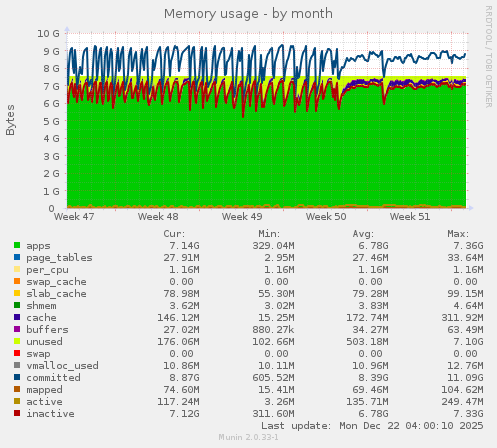Image resolution: width=497 pixels, height=448 pixels.
Task: Click the 'per_cpu' legend label
Action: point(47,270)
